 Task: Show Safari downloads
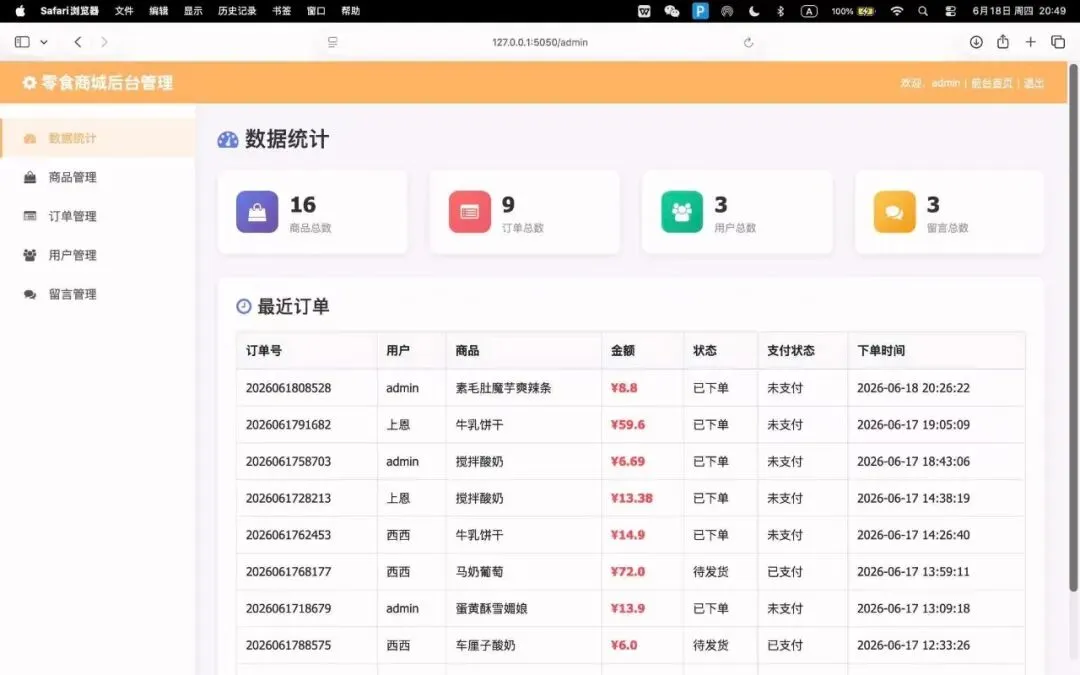[x=976, y=42]
